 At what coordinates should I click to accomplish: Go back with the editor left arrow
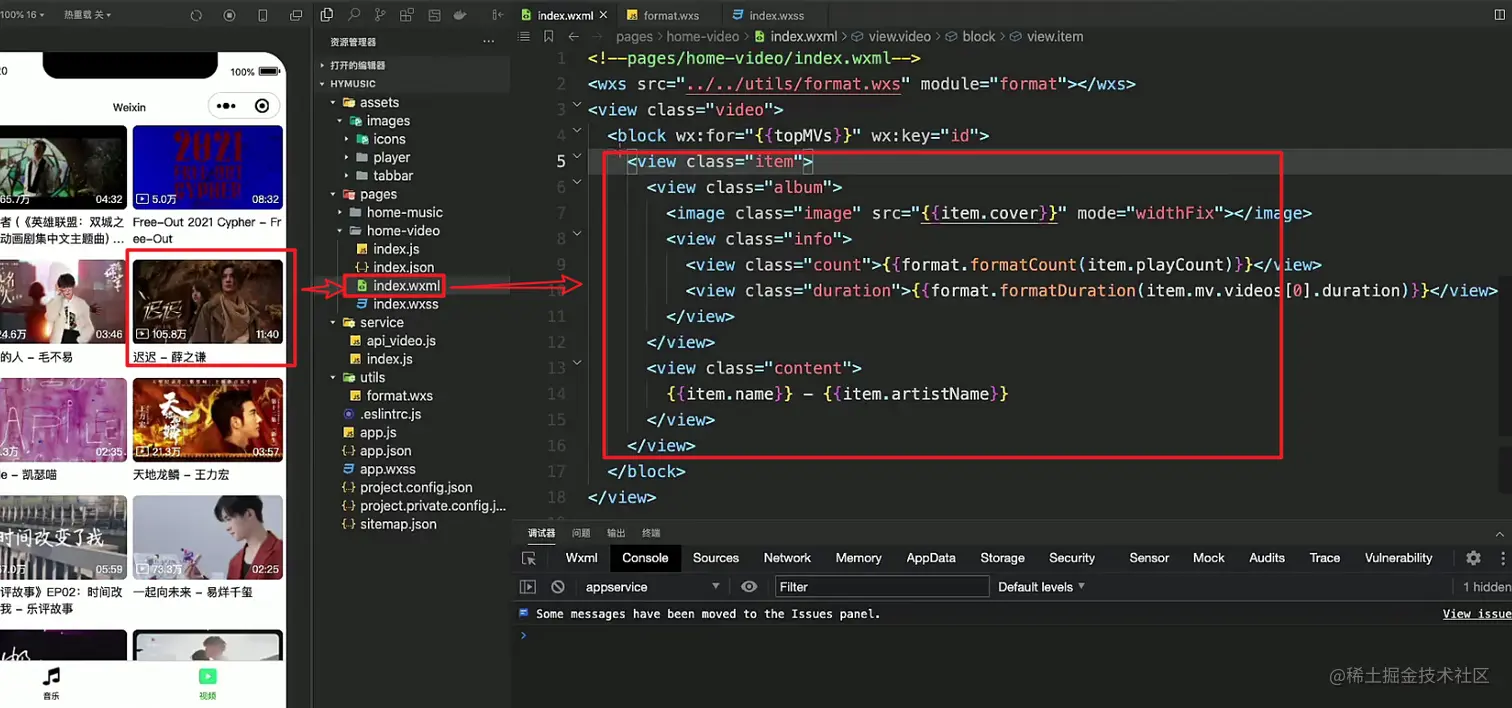[574, 36]
